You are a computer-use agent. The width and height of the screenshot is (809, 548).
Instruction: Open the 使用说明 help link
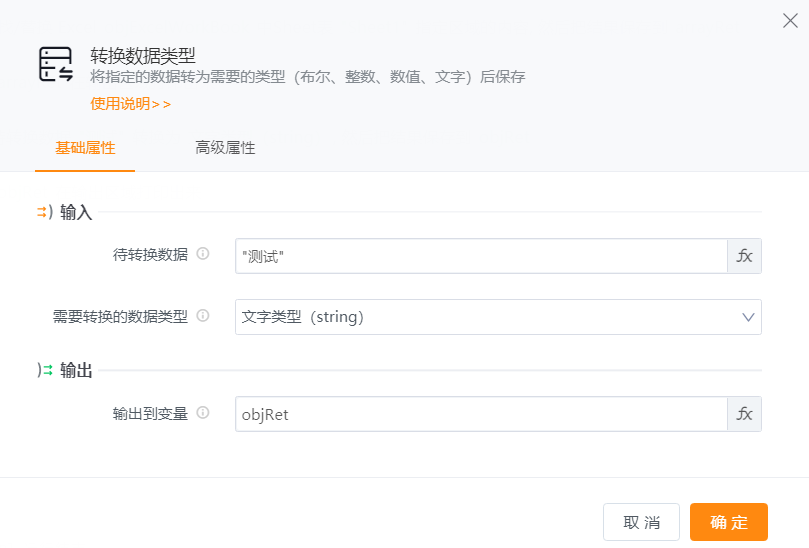[x=130, y=103]
